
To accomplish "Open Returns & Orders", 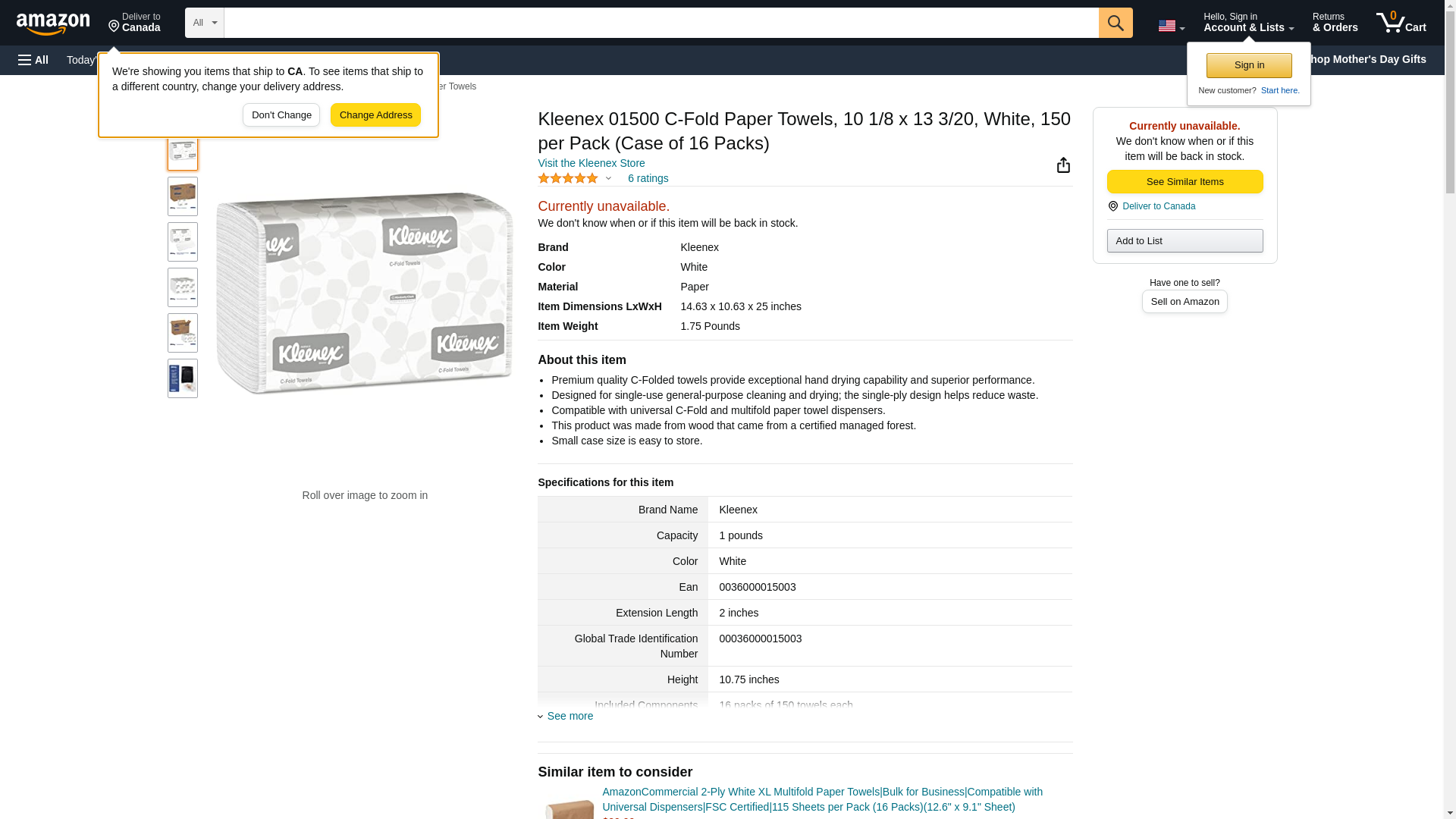I will coord(1335,22).
